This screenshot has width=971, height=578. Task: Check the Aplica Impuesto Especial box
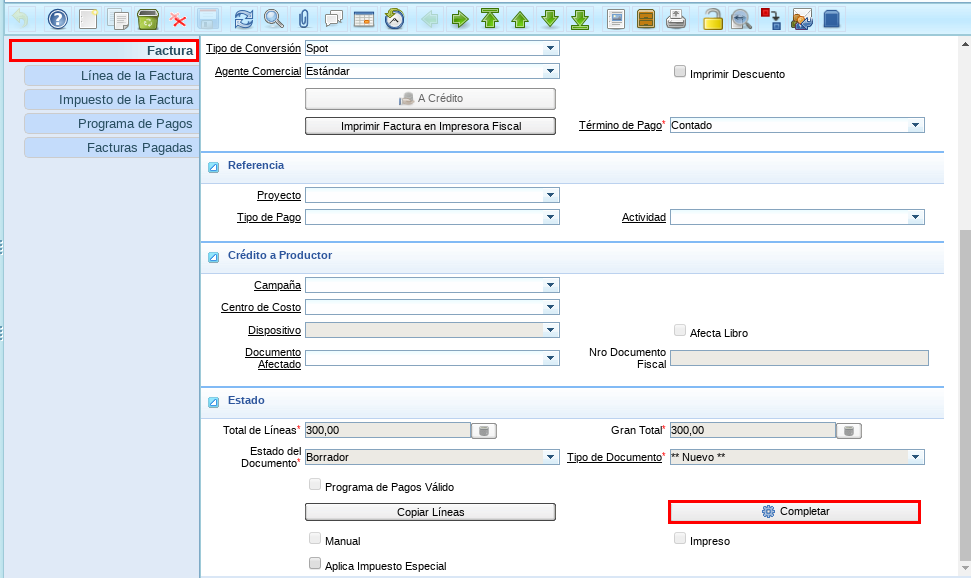click(316, 564)
